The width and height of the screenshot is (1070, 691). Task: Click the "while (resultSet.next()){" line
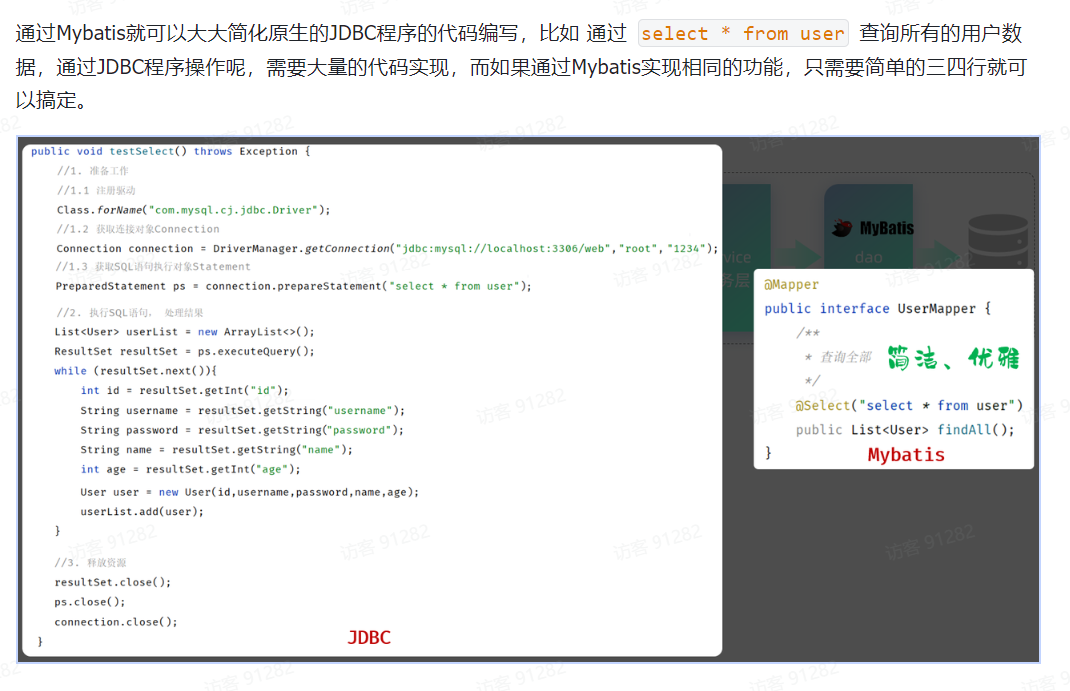click(x=135, y=371)
